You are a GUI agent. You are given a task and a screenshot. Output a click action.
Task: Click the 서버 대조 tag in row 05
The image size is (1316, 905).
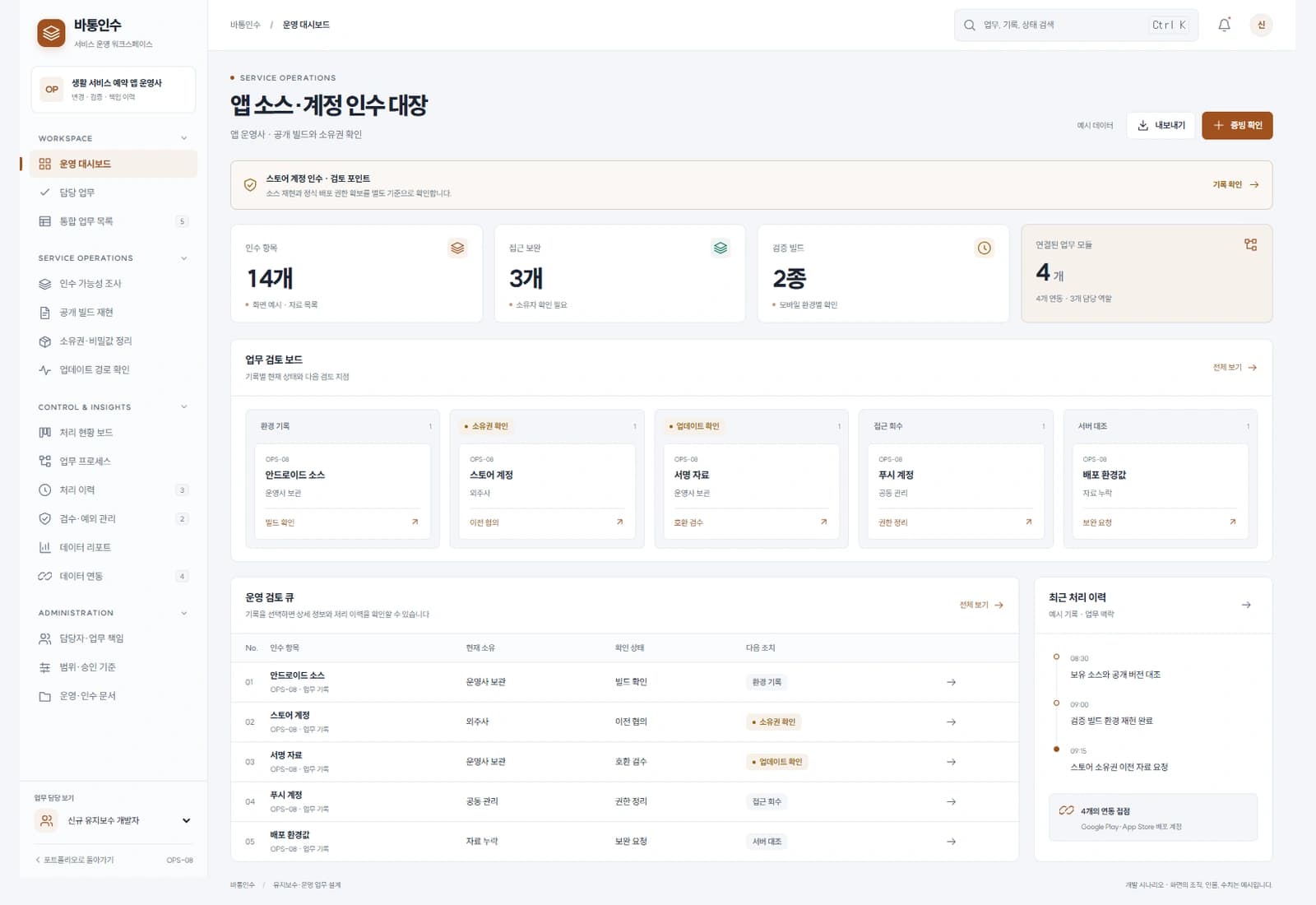tap(767, 841)
